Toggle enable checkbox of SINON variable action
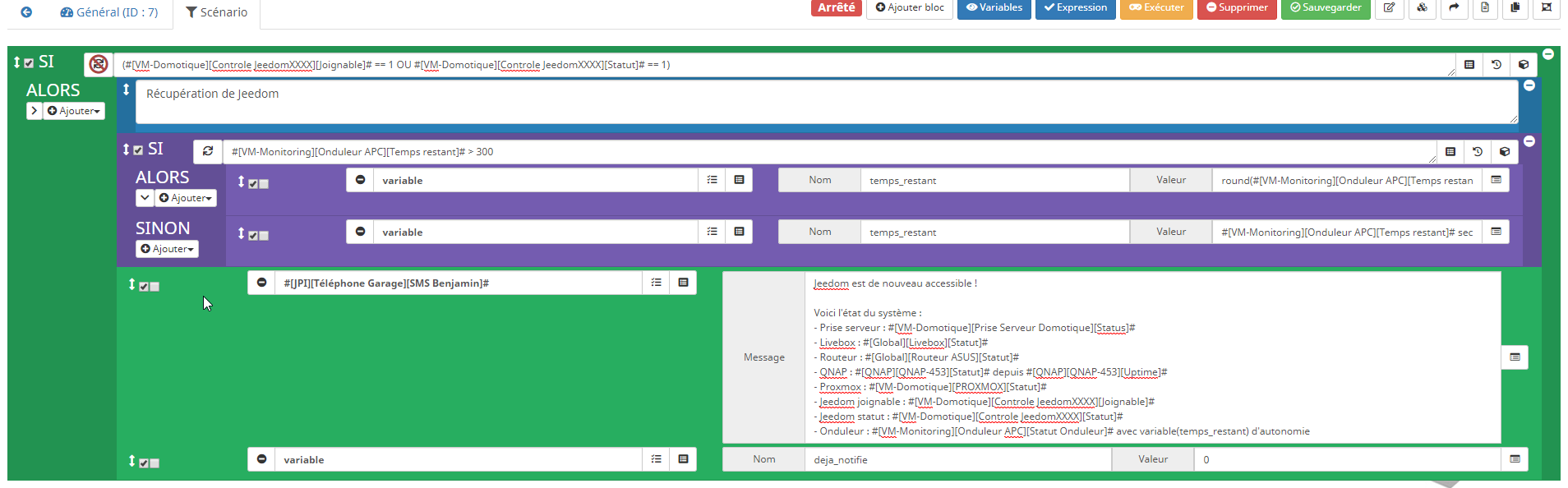 [253, 236]
